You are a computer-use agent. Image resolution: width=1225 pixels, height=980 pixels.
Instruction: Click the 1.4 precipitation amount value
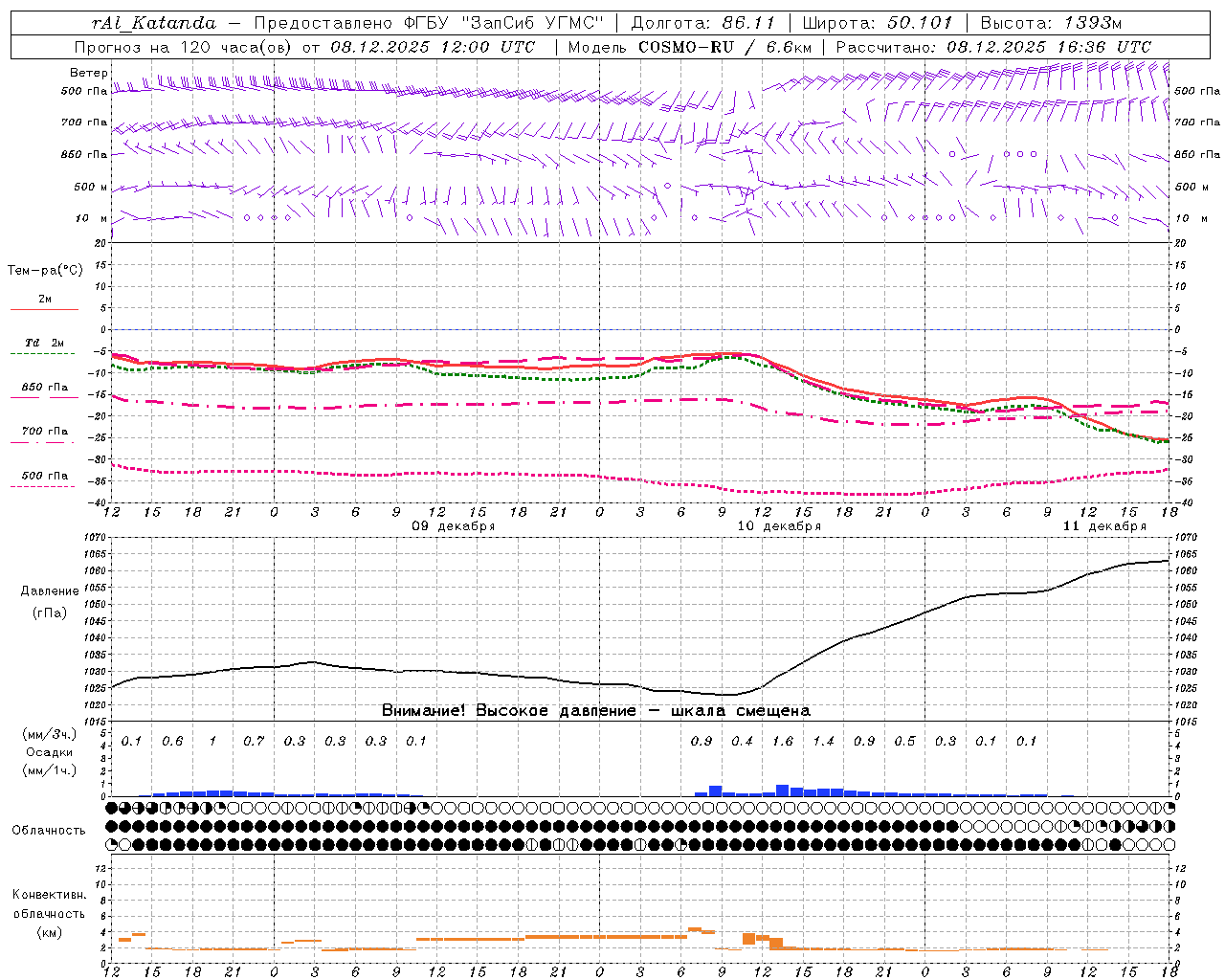point(823,741)
